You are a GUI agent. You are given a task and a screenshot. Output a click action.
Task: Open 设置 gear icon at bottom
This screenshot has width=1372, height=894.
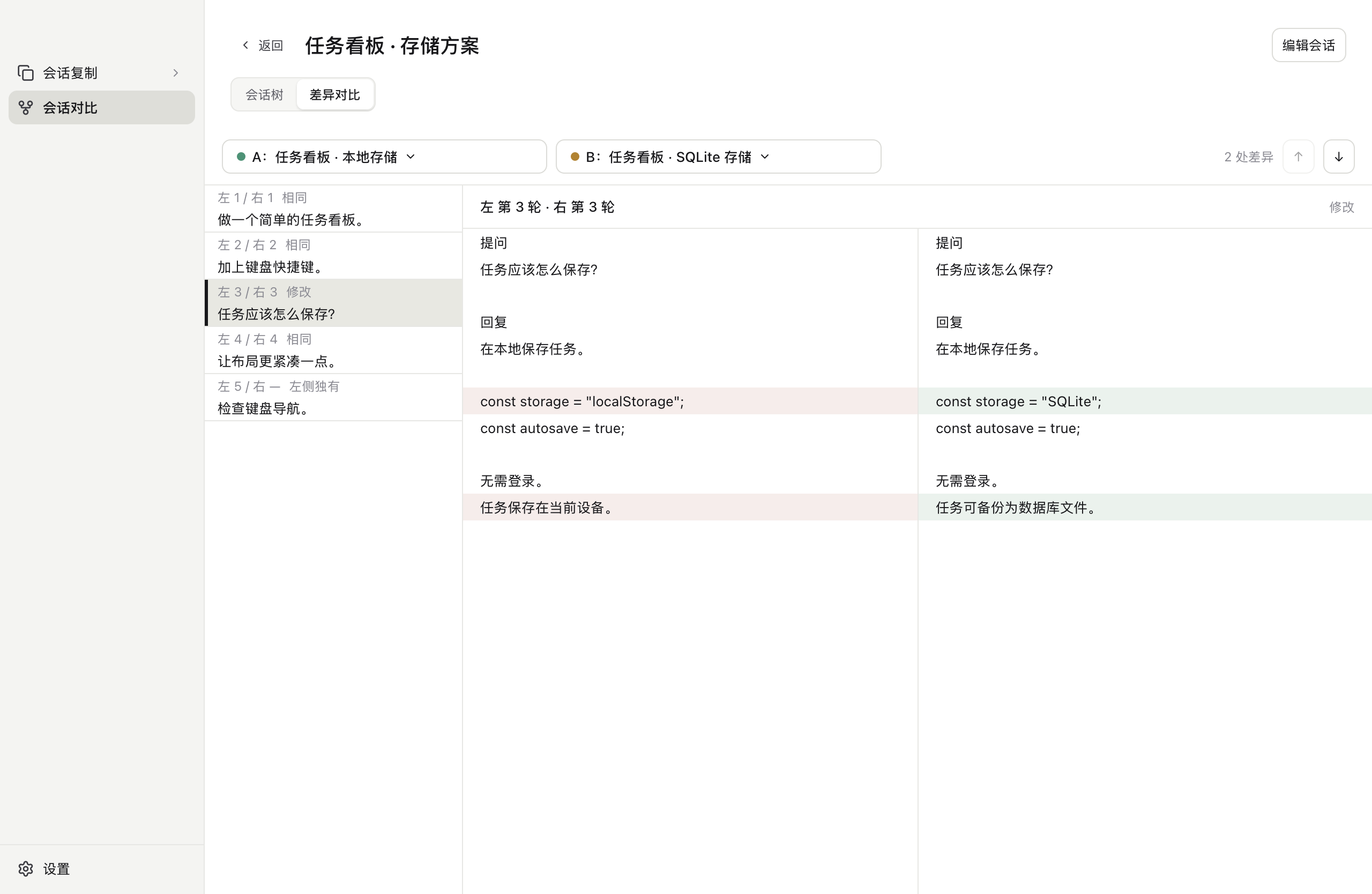click(x=25, y=869)
